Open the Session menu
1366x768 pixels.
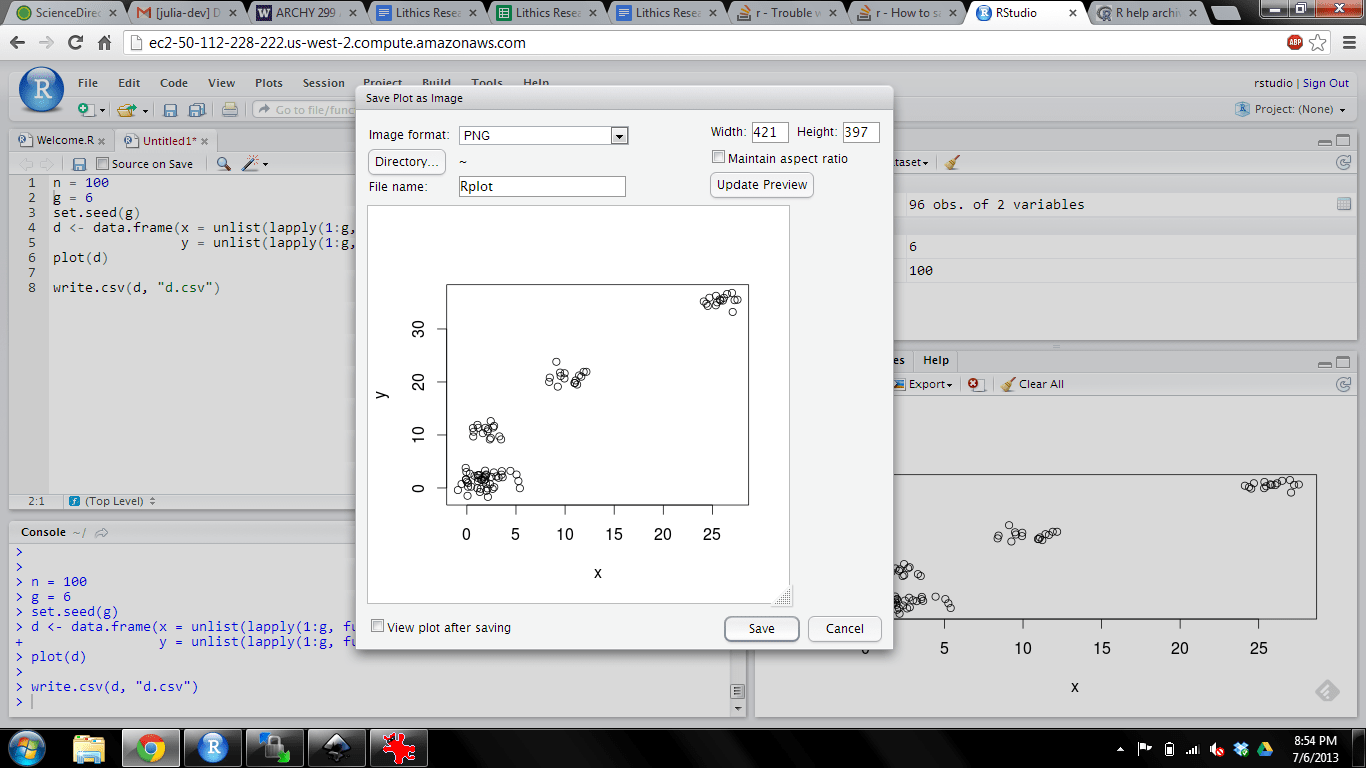(324, 83)
